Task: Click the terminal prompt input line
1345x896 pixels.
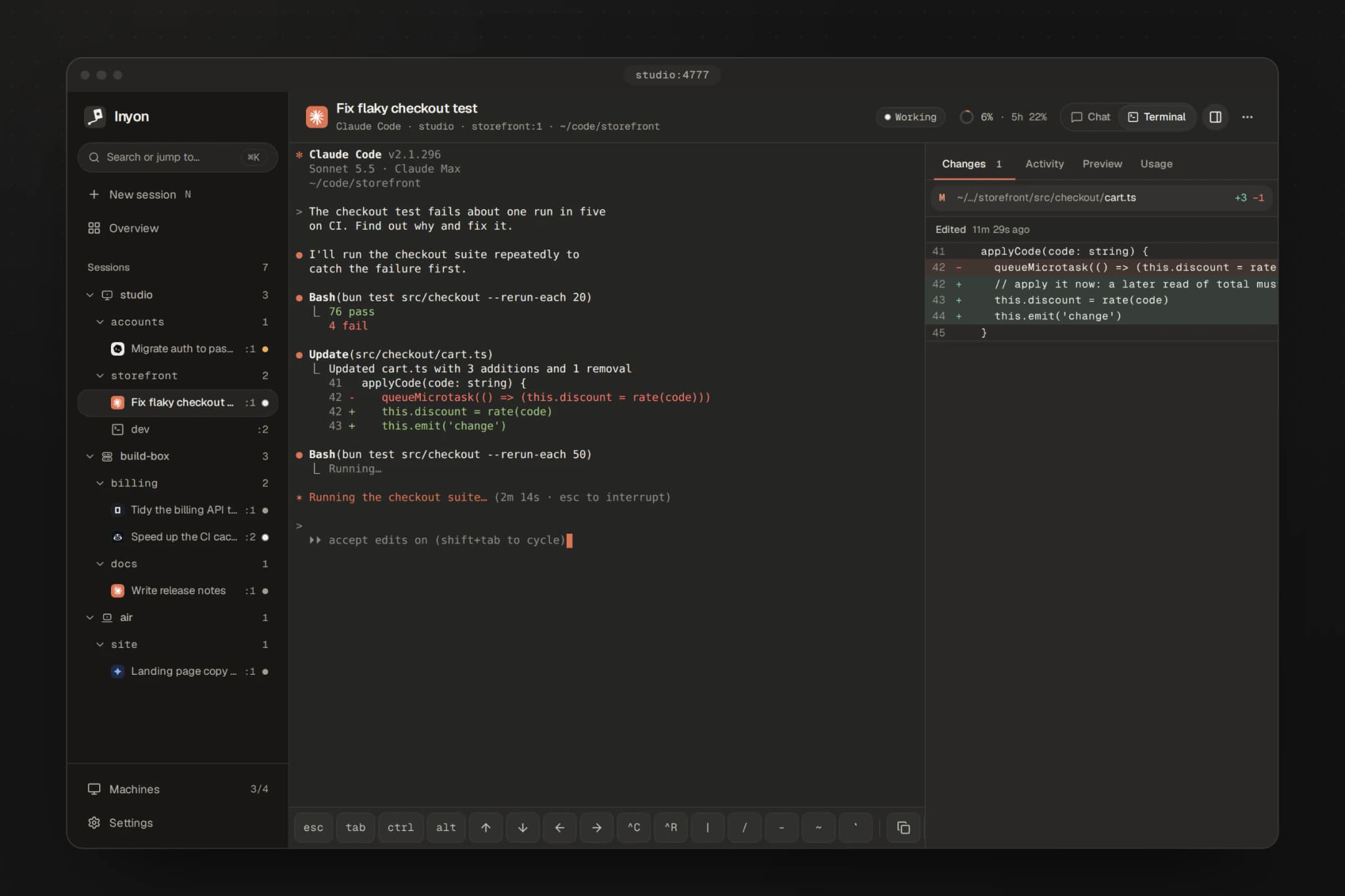Action: click(607, 526)
